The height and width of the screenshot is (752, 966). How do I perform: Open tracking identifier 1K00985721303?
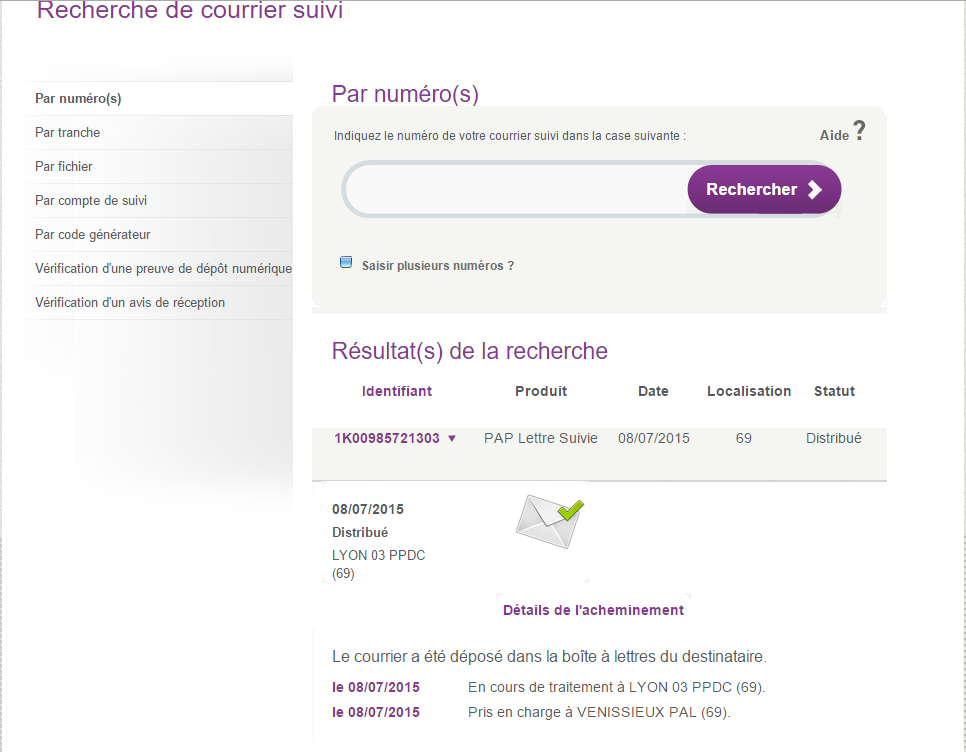pyautogui.click(x=387, y=439)
